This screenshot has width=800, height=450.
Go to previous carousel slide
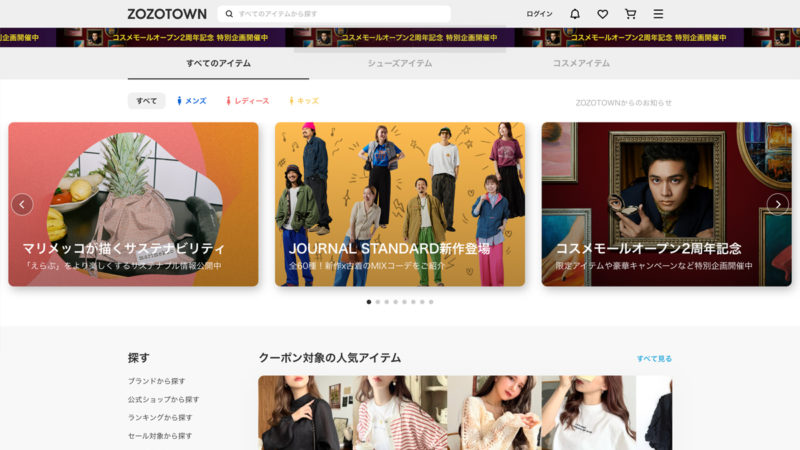tap(22, 204)
